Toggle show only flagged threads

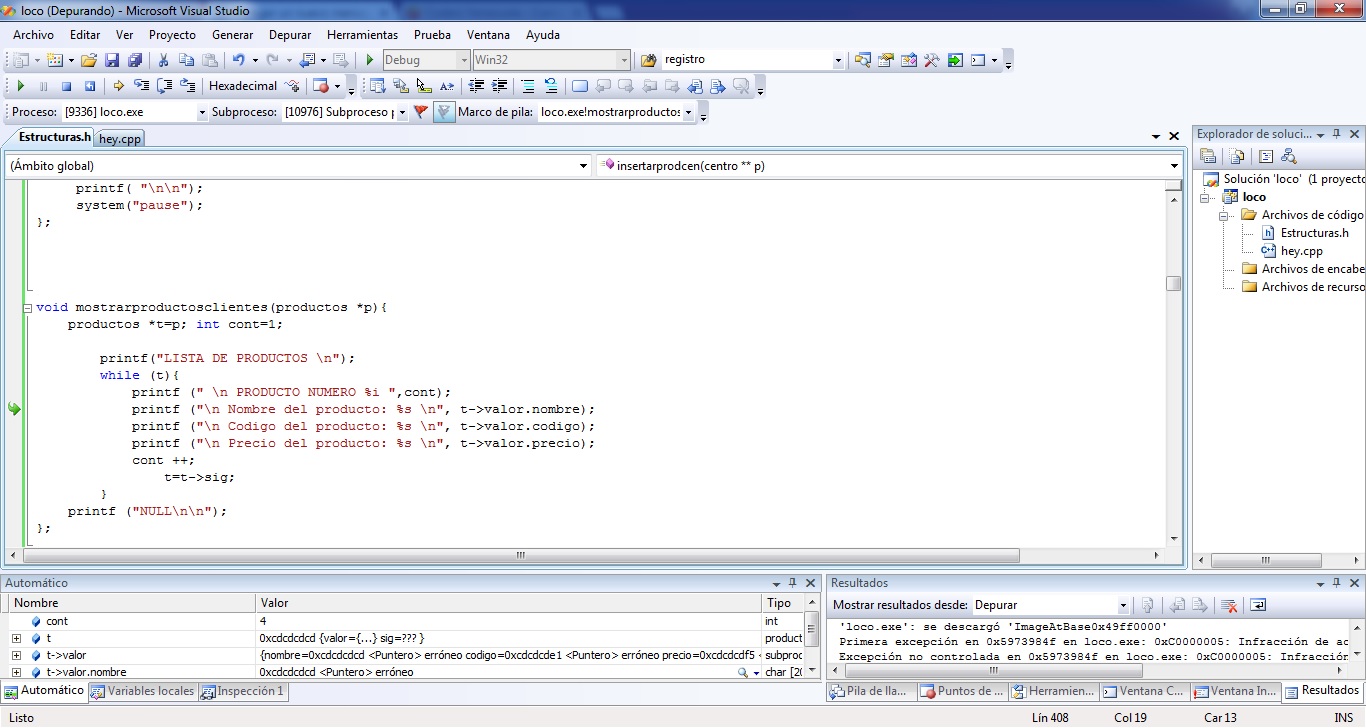click(x=444, y=112)
